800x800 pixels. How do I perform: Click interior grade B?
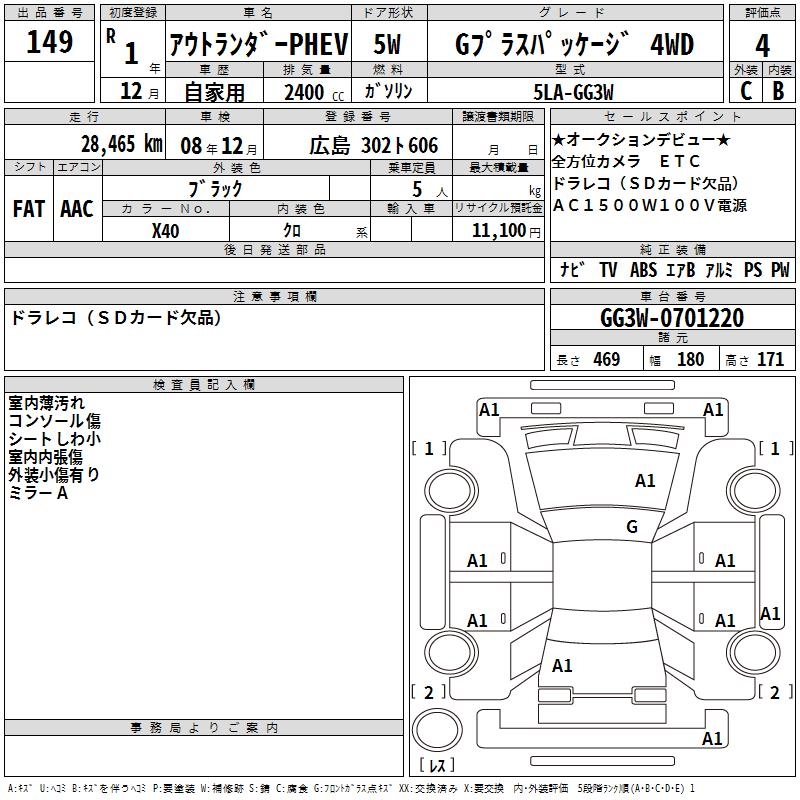click(x=779, y=91)
